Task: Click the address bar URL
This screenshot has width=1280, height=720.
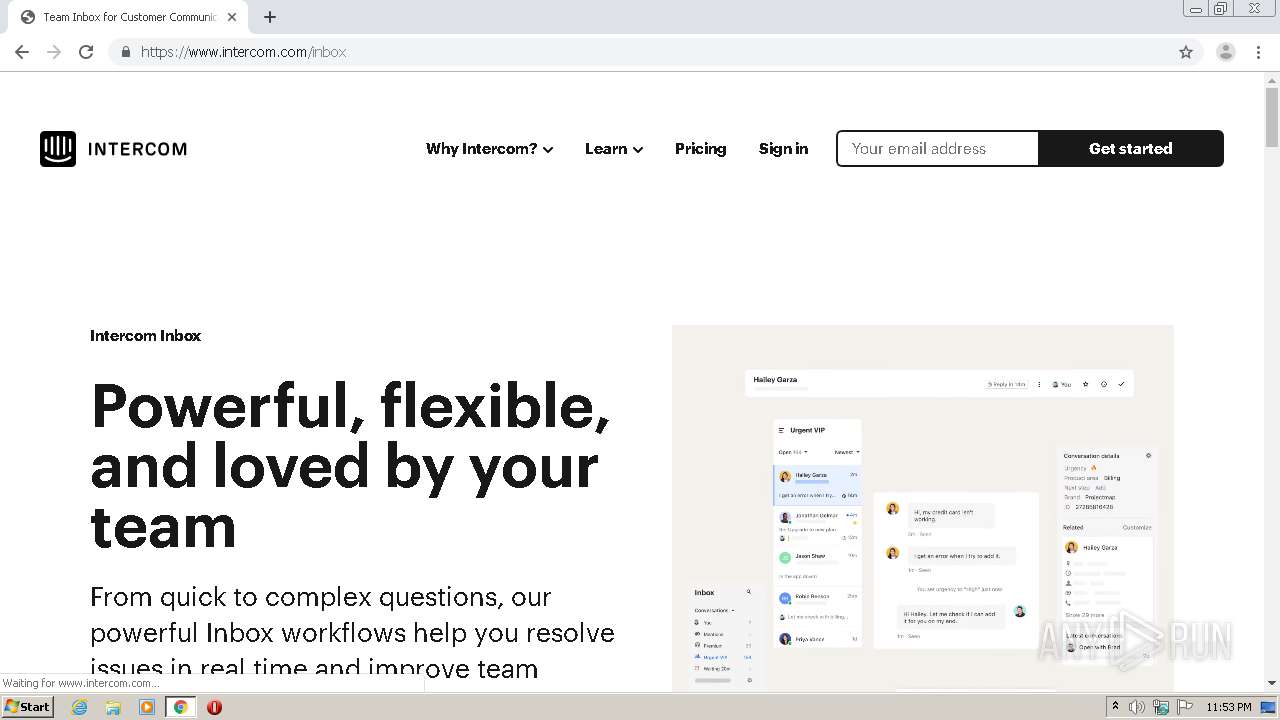Action: 243,52
